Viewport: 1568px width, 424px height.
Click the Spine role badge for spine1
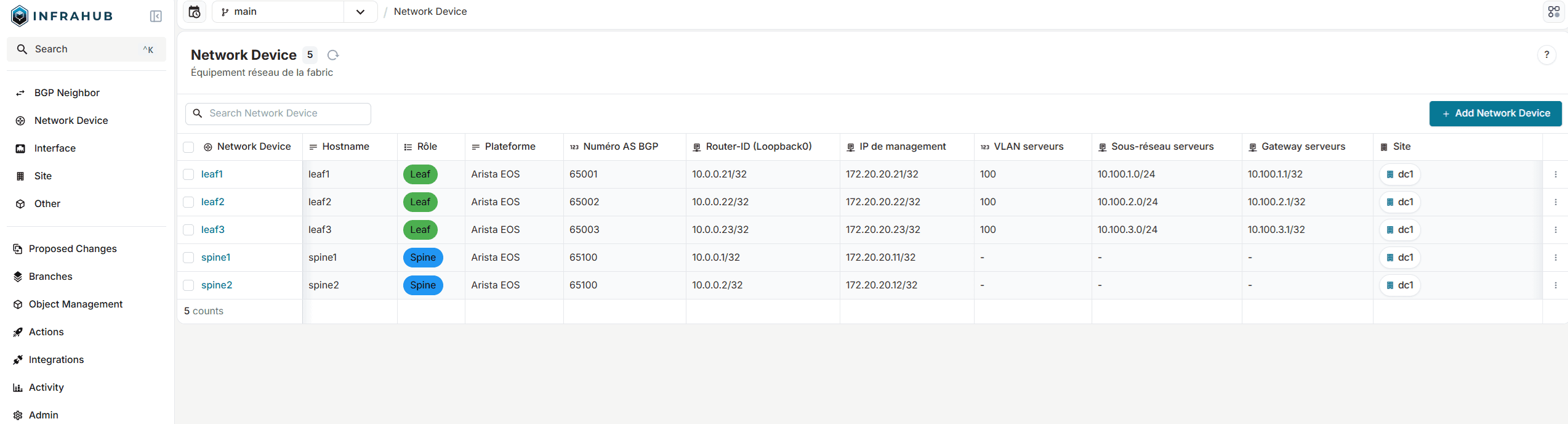pyautogui.click(x=423, y=258)
